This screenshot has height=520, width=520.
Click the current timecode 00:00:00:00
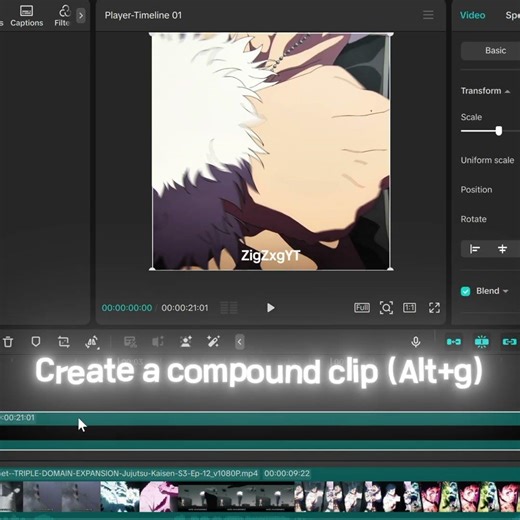pos(127,308)
